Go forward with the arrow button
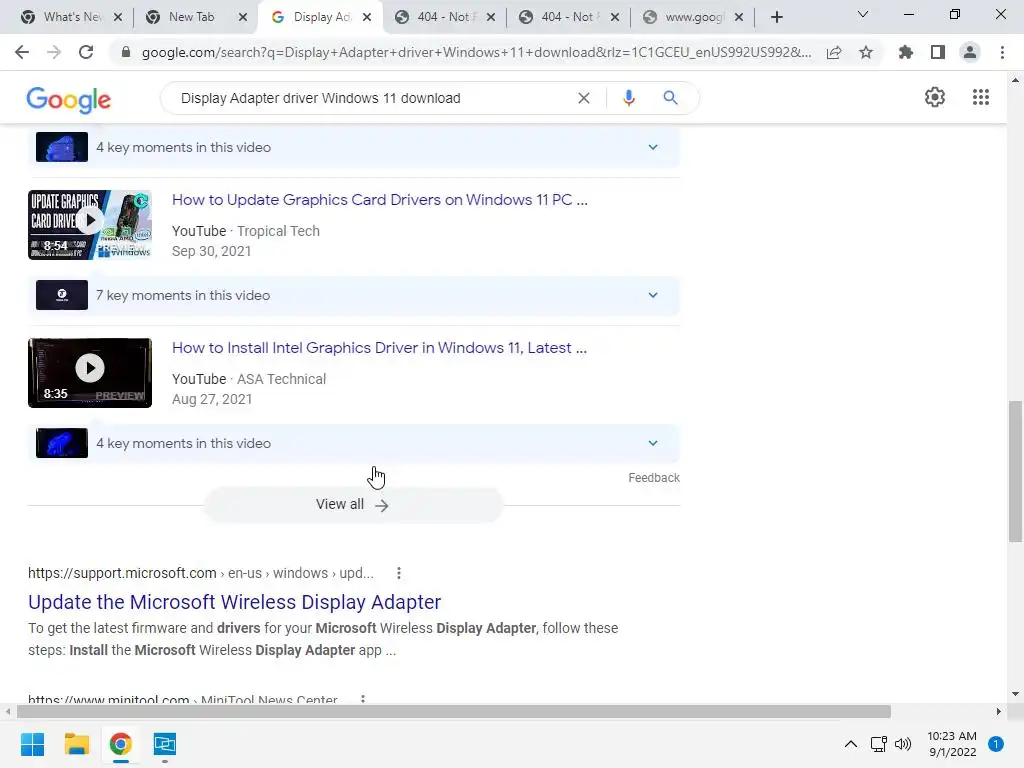Viewport: 1024px width, 768px height. 54,52
